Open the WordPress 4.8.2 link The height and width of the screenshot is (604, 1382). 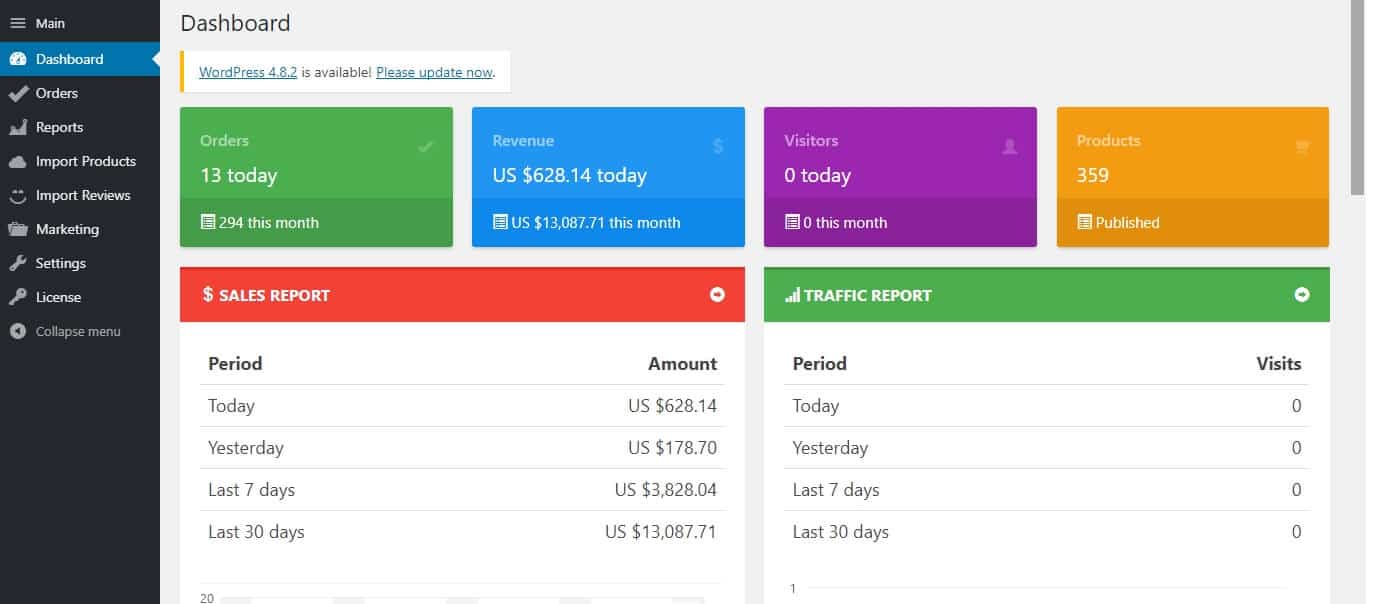tap(248, 72)
